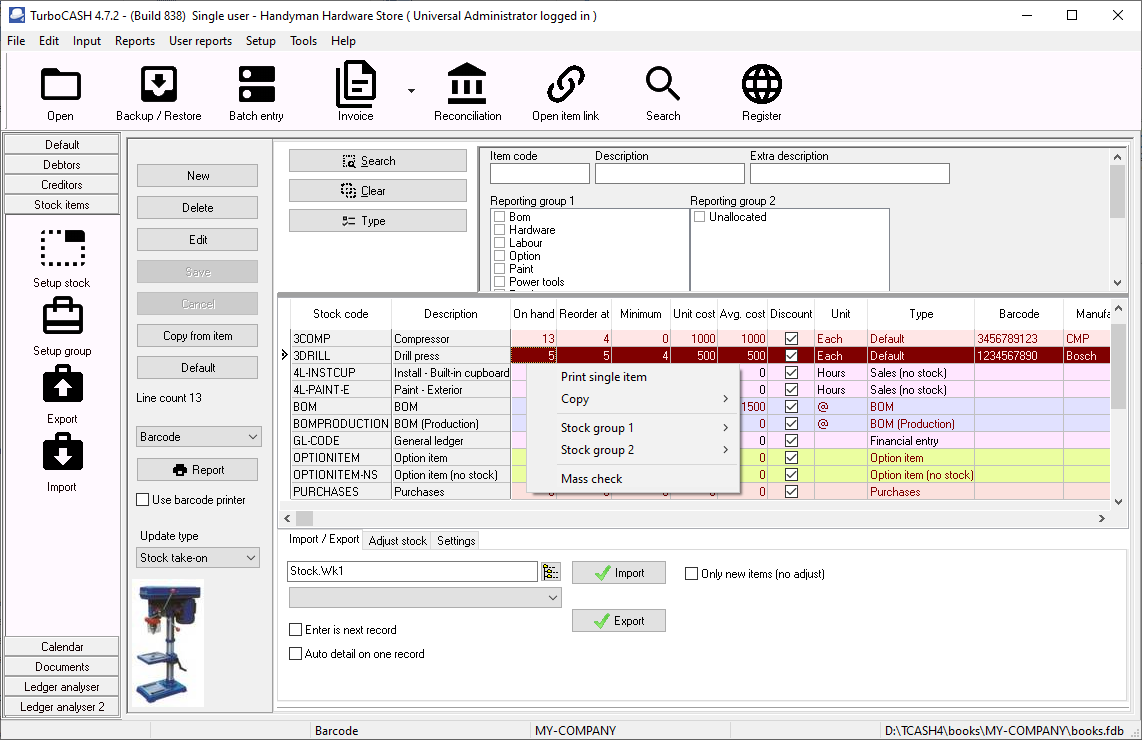Click the Open item link tool

(x=565, y=90)
